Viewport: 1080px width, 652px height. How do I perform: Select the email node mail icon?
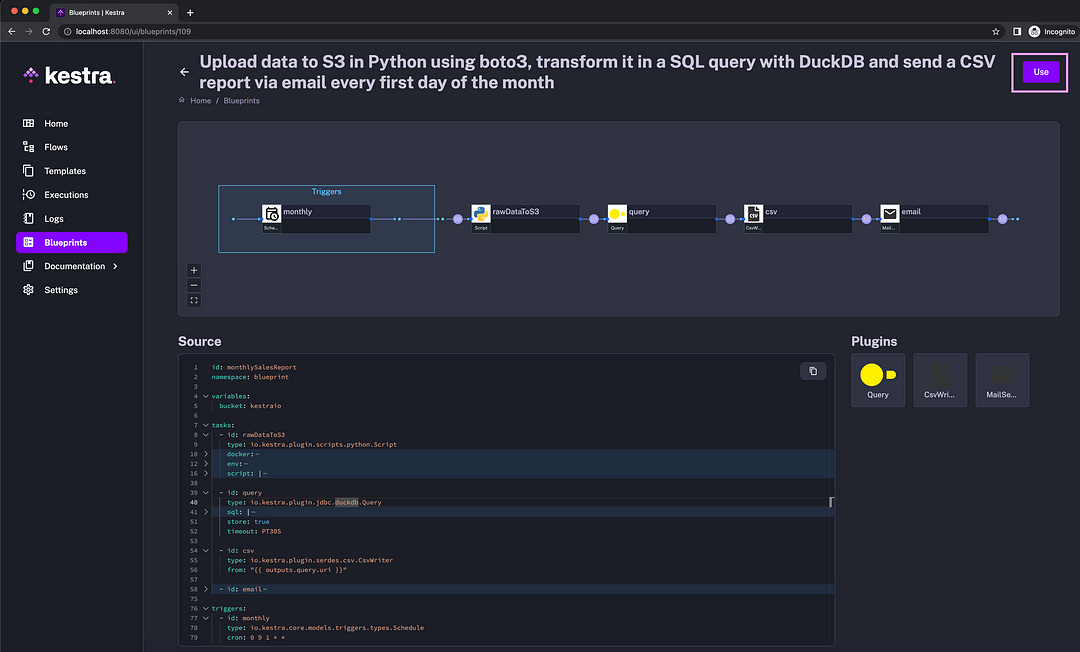(890, 213)
